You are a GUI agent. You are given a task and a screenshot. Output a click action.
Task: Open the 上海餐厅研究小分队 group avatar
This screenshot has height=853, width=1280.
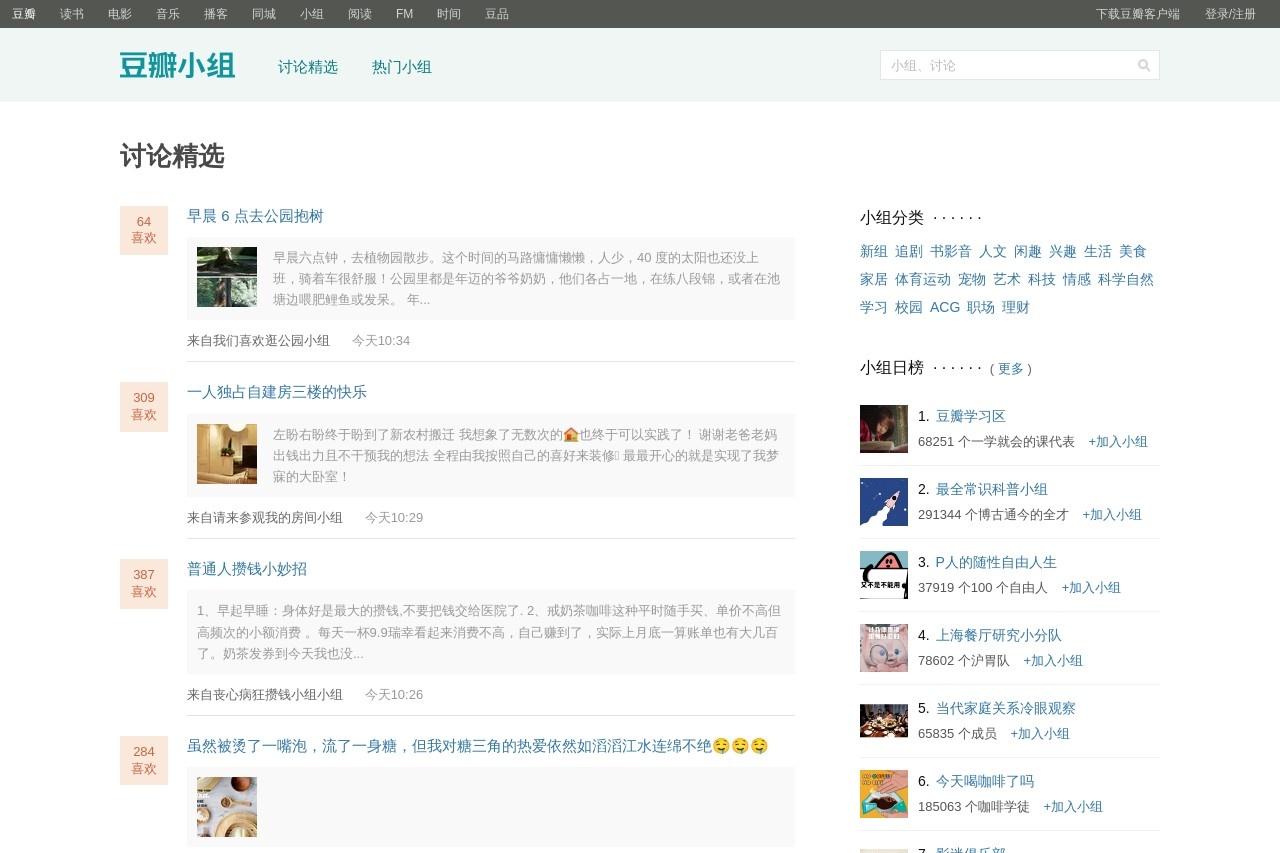click(x=883, y=648)
